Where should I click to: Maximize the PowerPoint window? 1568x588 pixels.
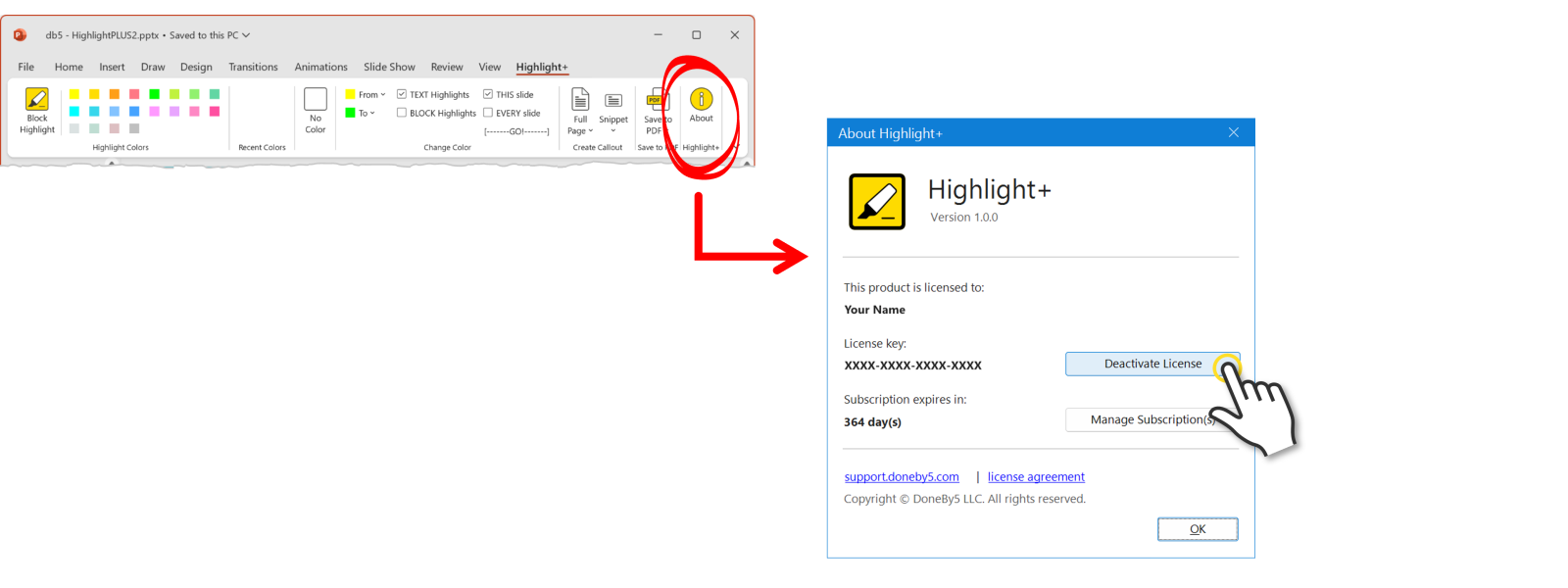click(x=697, y=34)
